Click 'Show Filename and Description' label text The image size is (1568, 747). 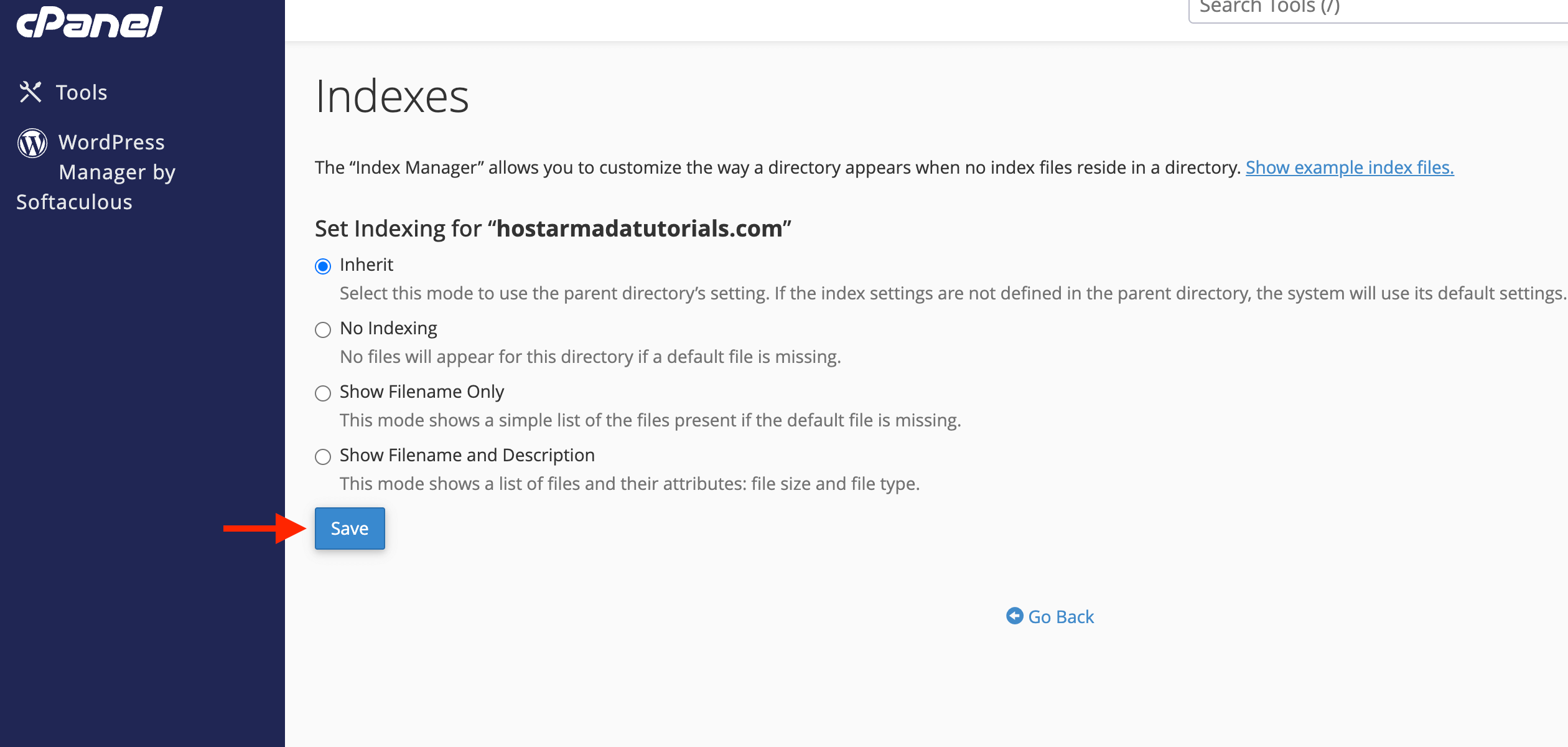coord(467,455)
